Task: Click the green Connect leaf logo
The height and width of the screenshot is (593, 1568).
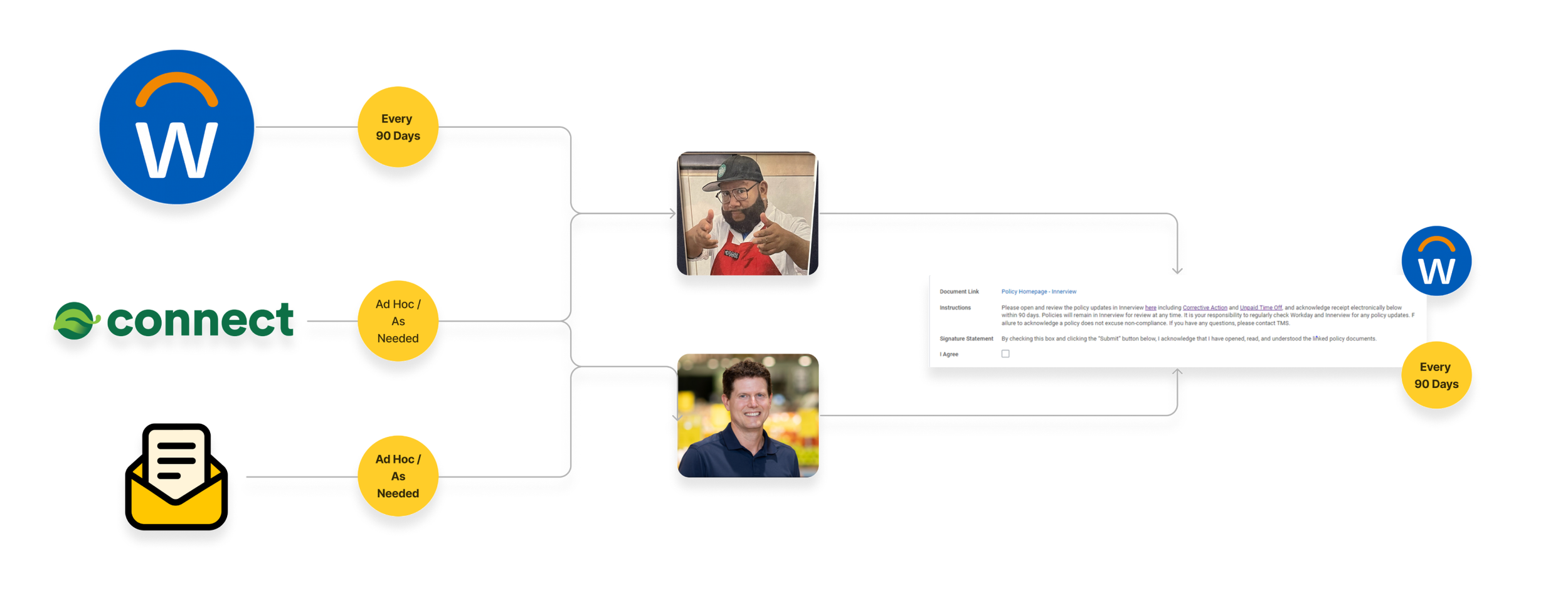Action: coord(77,320)
